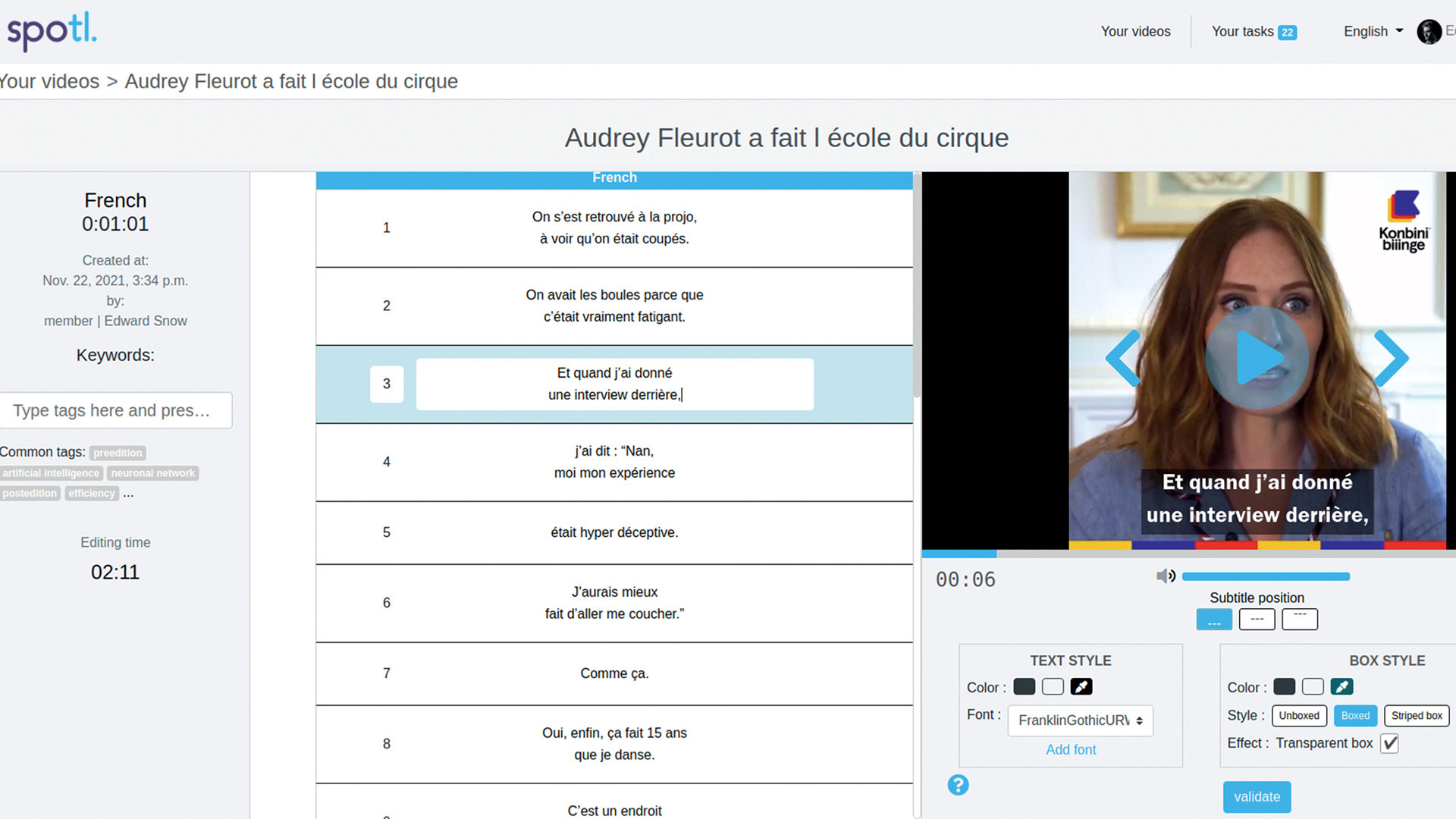
Task: Mute audio via the speaker icon
Action: 1166,576
